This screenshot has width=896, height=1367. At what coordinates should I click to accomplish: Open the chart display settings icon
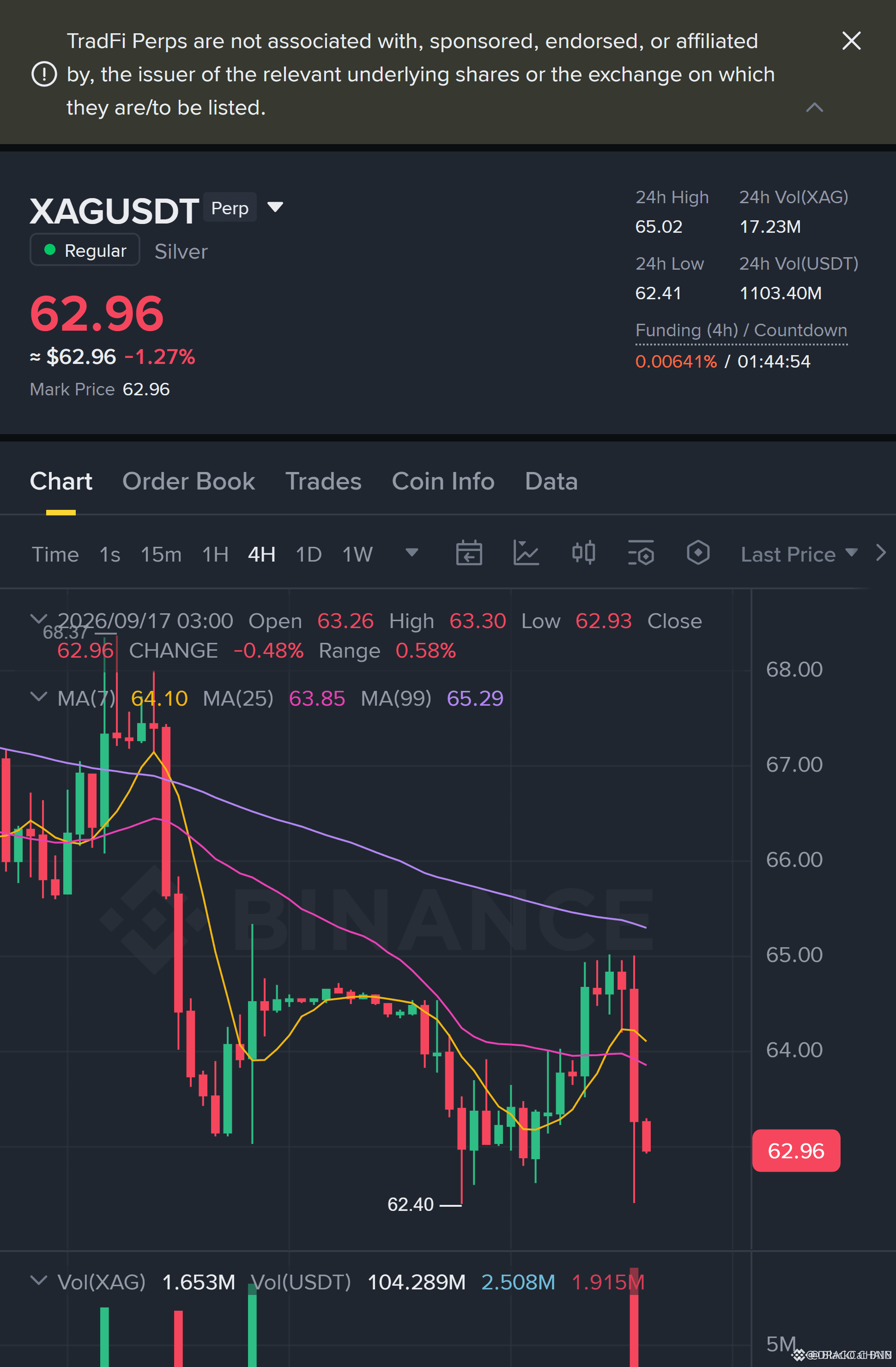click(641, 554)
